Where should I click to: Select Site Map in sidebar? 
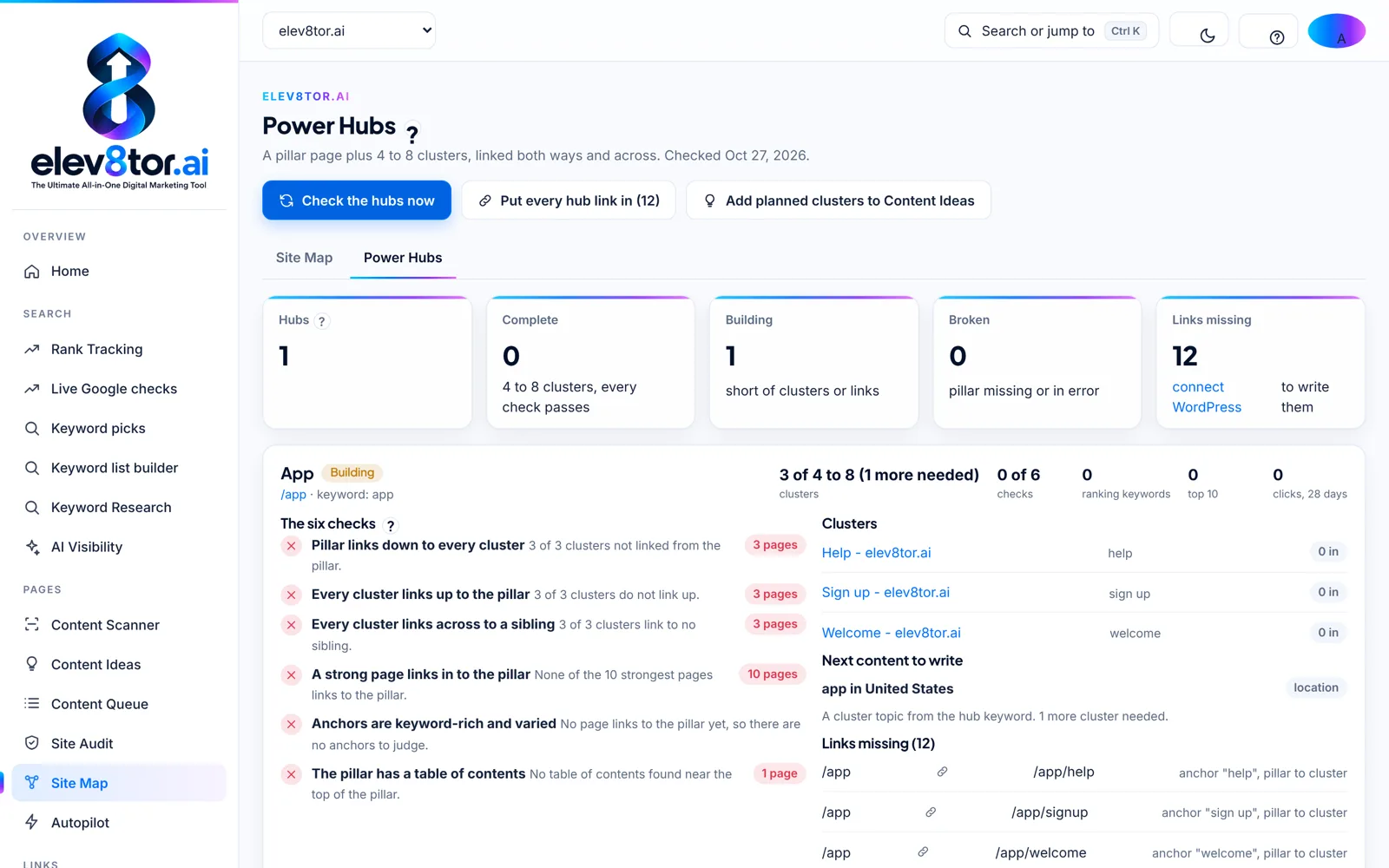click(x=119, y=783)
